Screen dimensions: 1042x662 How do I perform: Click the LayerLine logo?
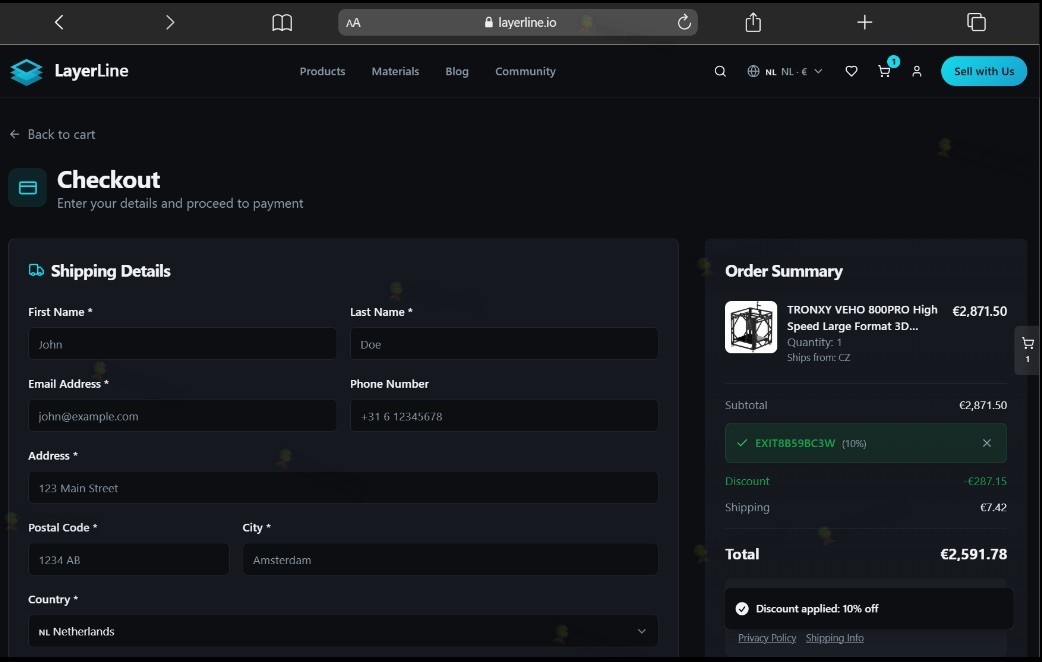tap(69, 71)
